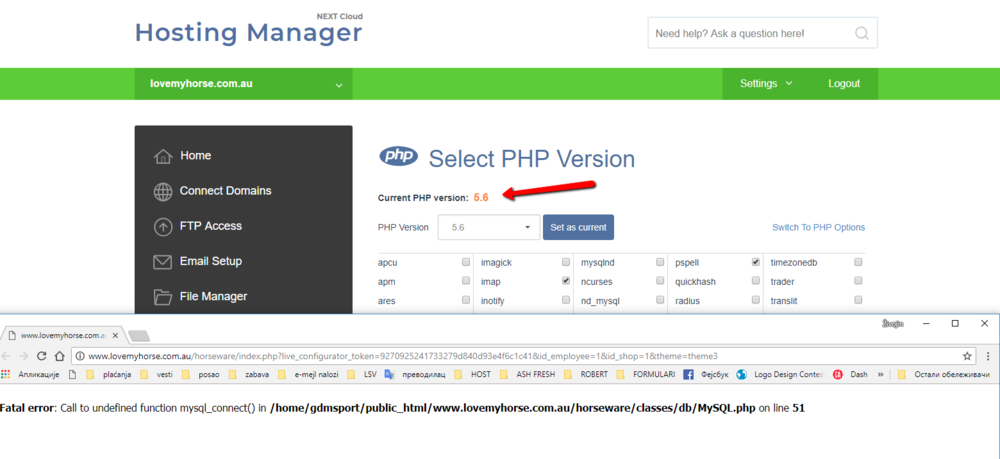Image resolution: width=1000 pixels, height=459 pixels.
Task: Open the Other bookmarks folder
Action: 944,374
